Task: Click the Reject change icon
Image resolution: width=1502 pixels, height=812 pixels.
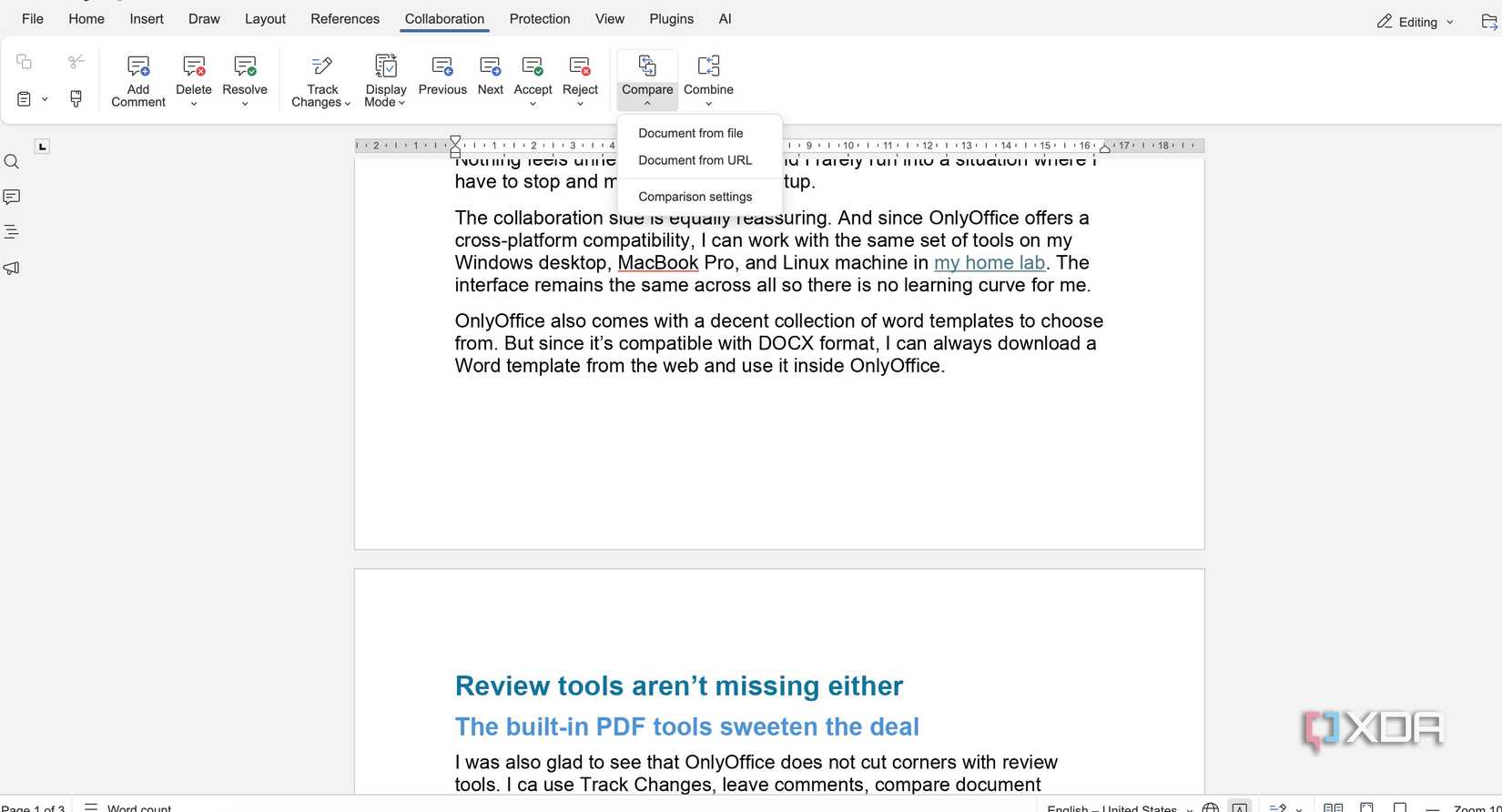Action: (580, 66)
